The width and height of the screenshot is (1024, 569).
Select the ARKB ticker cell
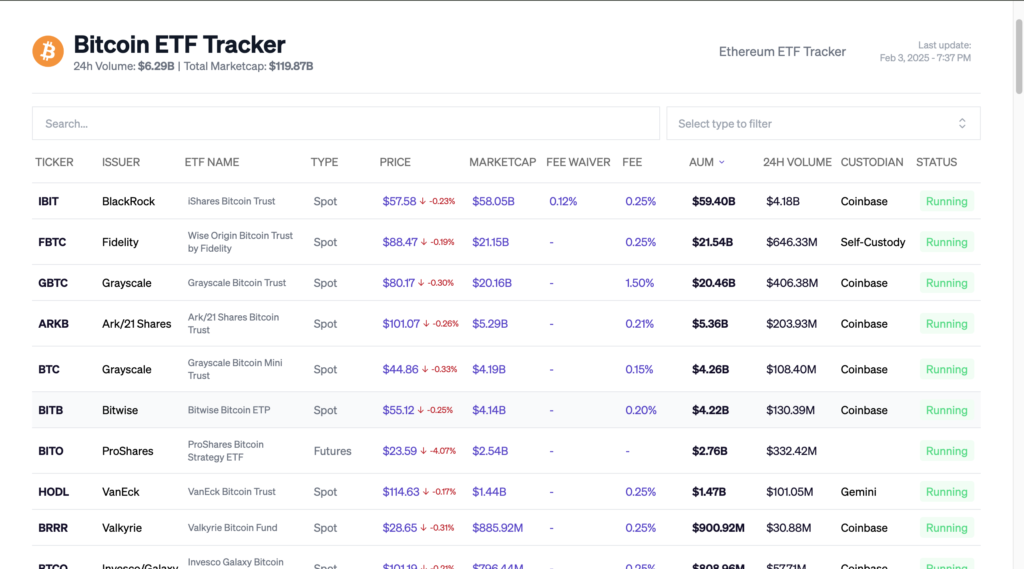54,323
